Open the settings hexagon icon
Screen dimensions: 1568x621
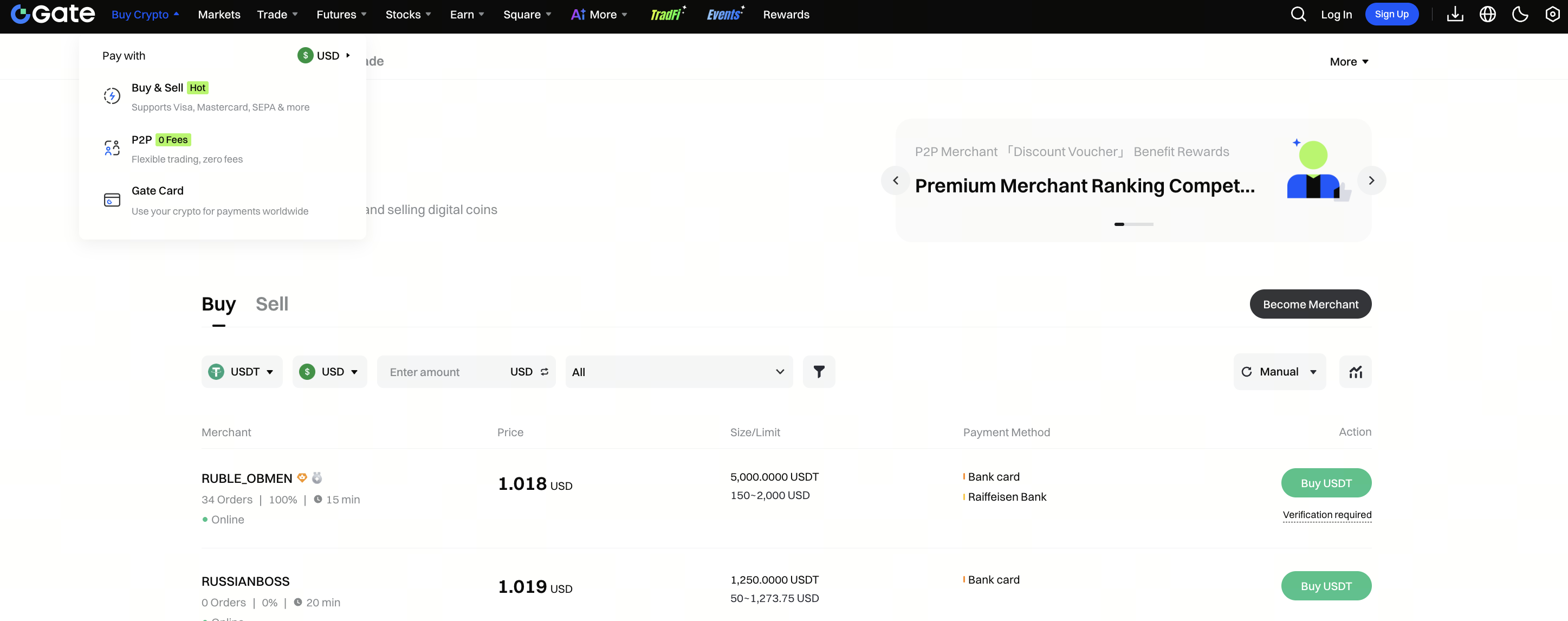1552,14
